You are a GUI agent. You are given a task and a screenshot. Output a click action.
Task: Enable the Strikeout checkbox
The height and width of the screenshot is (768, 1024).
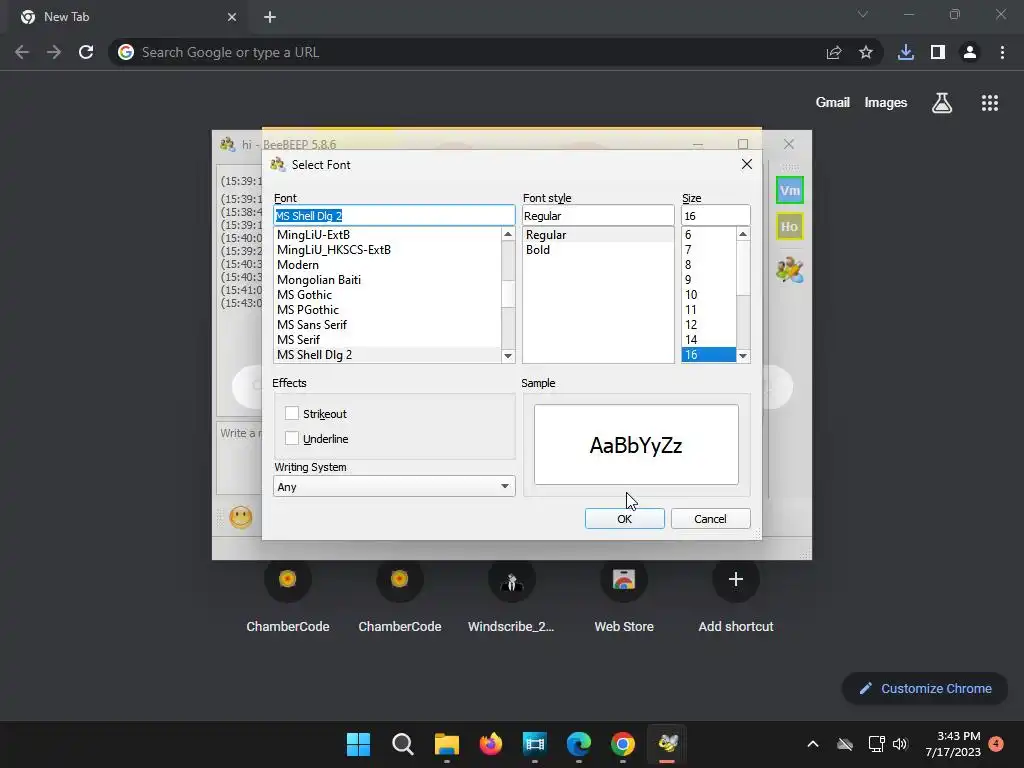[x=292, y=413]
